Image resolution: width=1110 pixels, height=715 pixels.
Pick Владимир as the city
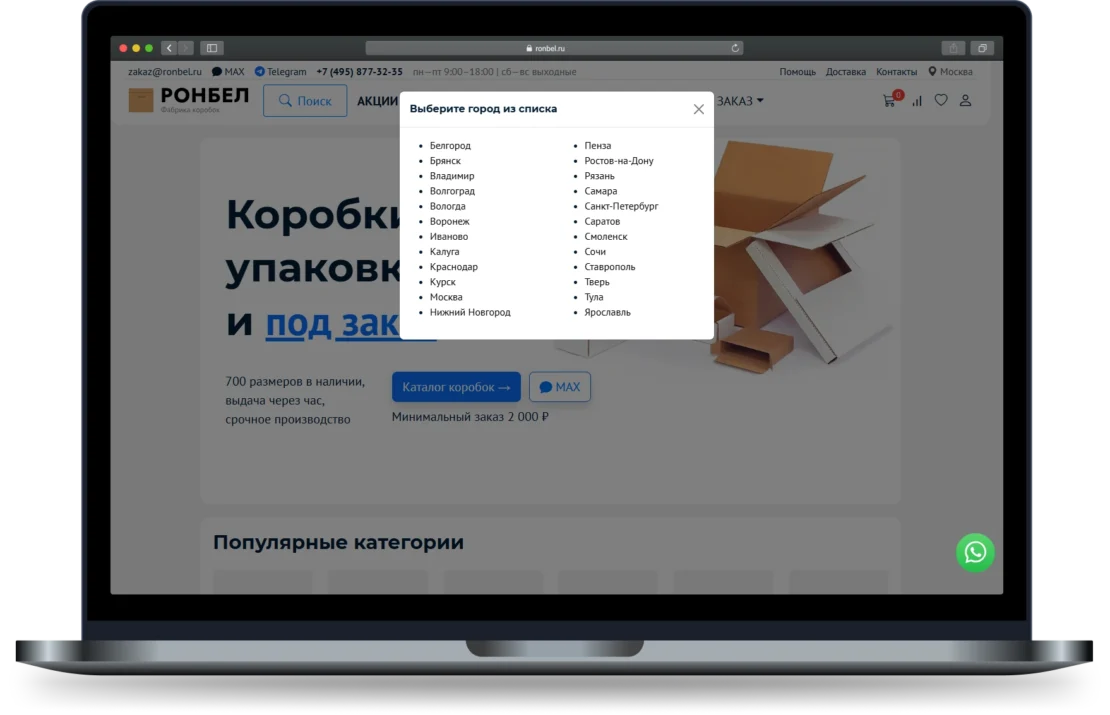tap(452, 176)
